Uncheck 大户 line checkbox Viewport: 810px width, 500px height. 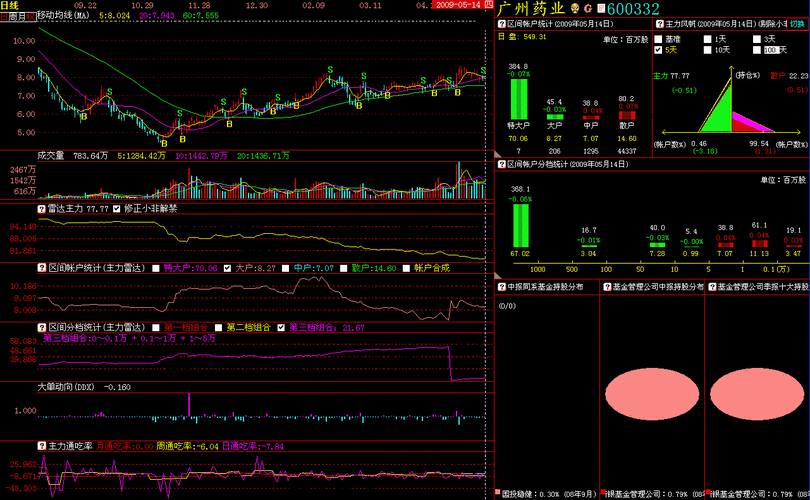pyautogui.click(x=227, y=269)
